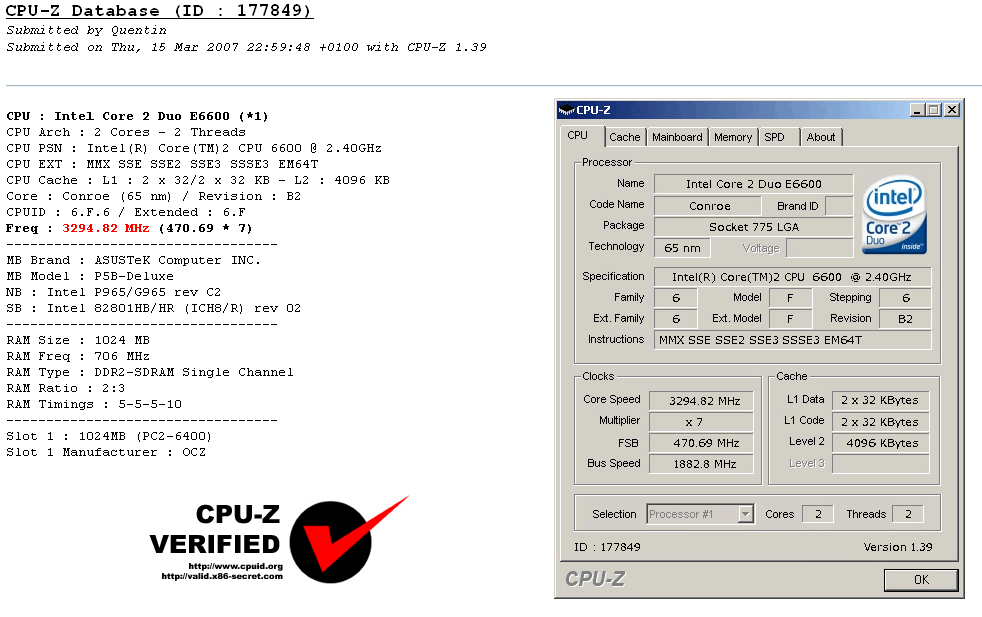Image resolution: width=982 pixels, height=617 pixels.
Task: Click the Bus Speed field 1882.8 MHz
Action: click(701, 464)
